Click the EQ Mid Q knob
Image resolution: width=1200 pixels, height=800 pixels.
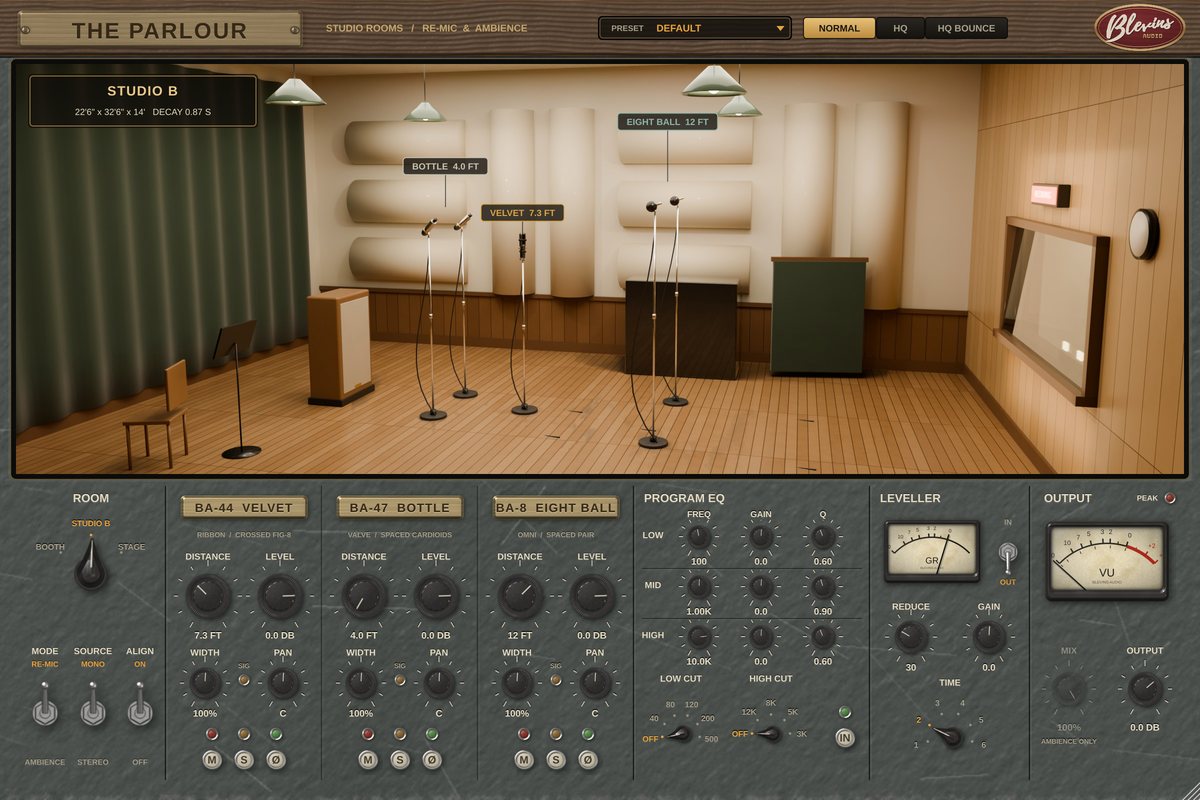[823, 586]
